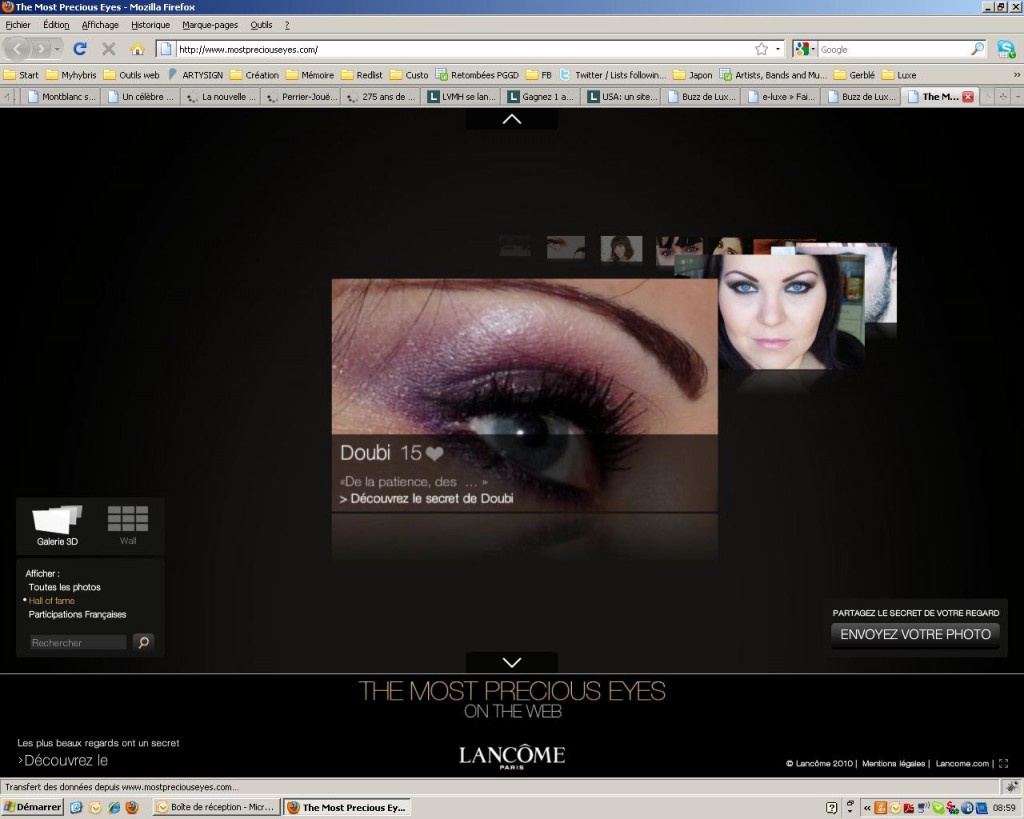Open the Fichier menu

[18, 25]
